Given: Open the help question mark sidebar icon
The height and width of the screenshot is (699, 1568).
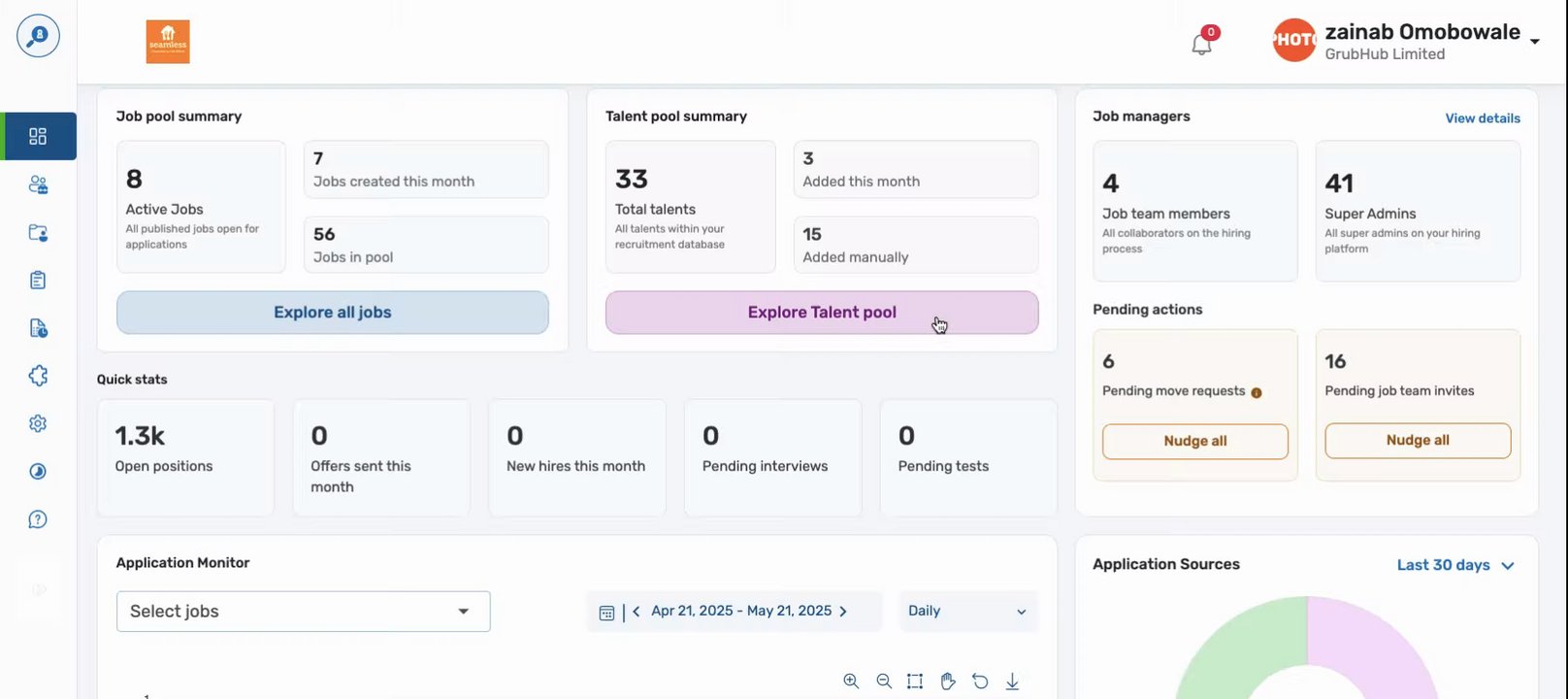Looking at the screenshot, I should pos(38,519).
